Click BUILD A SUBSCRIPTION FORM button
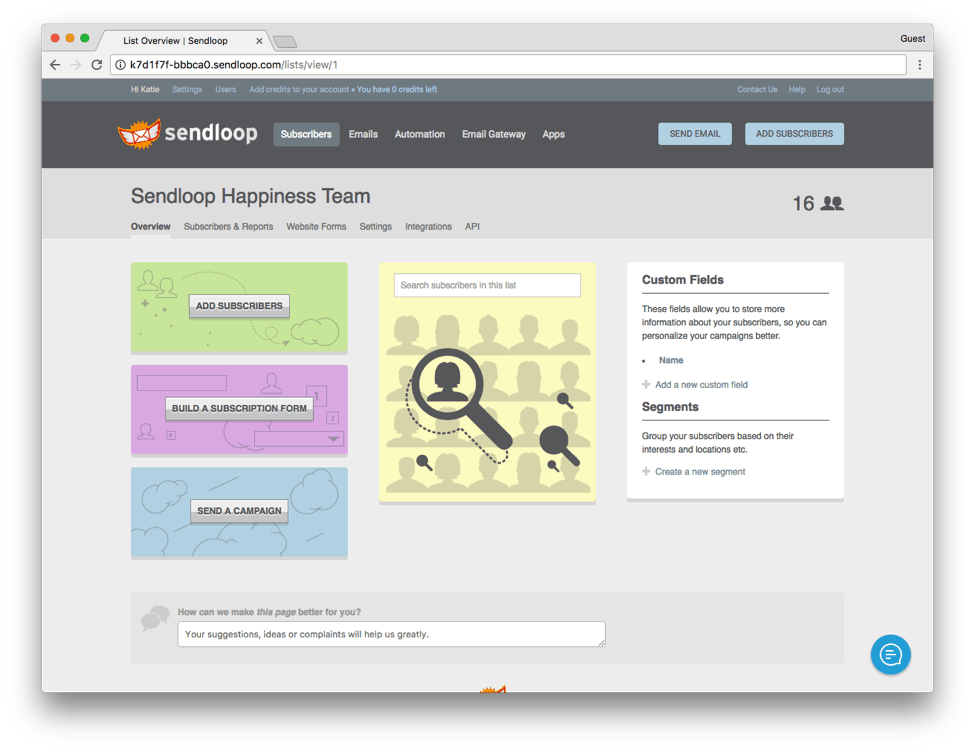This screenshot has height=752, width=975. pyautogui.click(x=239, y=408)
